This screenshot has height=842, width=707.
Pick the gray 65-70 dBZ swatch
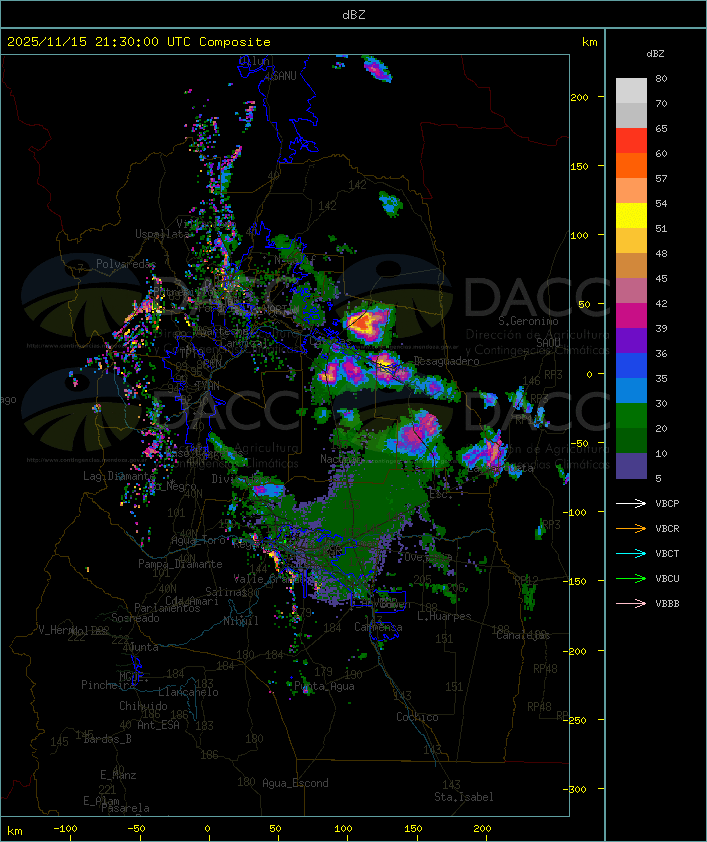(631, 115)
